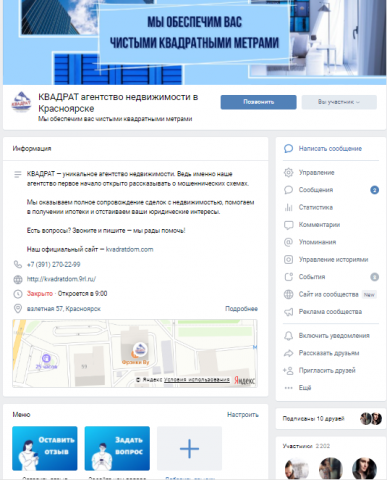Click the gray События counter badge
Viewport: 387px width, 480px height.
click(374, 277)
